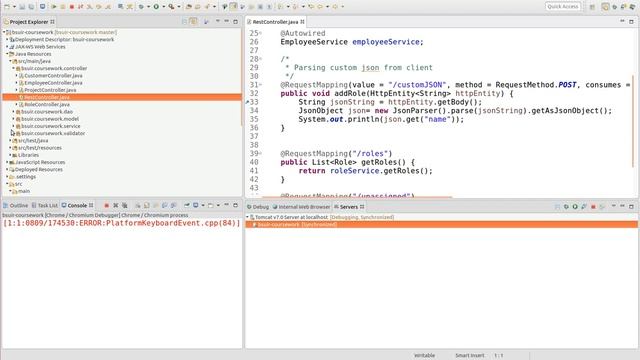This screenshot has height=360, width=640.
Task: Toggle comment folding at line 28
Action: click(261, 59)
